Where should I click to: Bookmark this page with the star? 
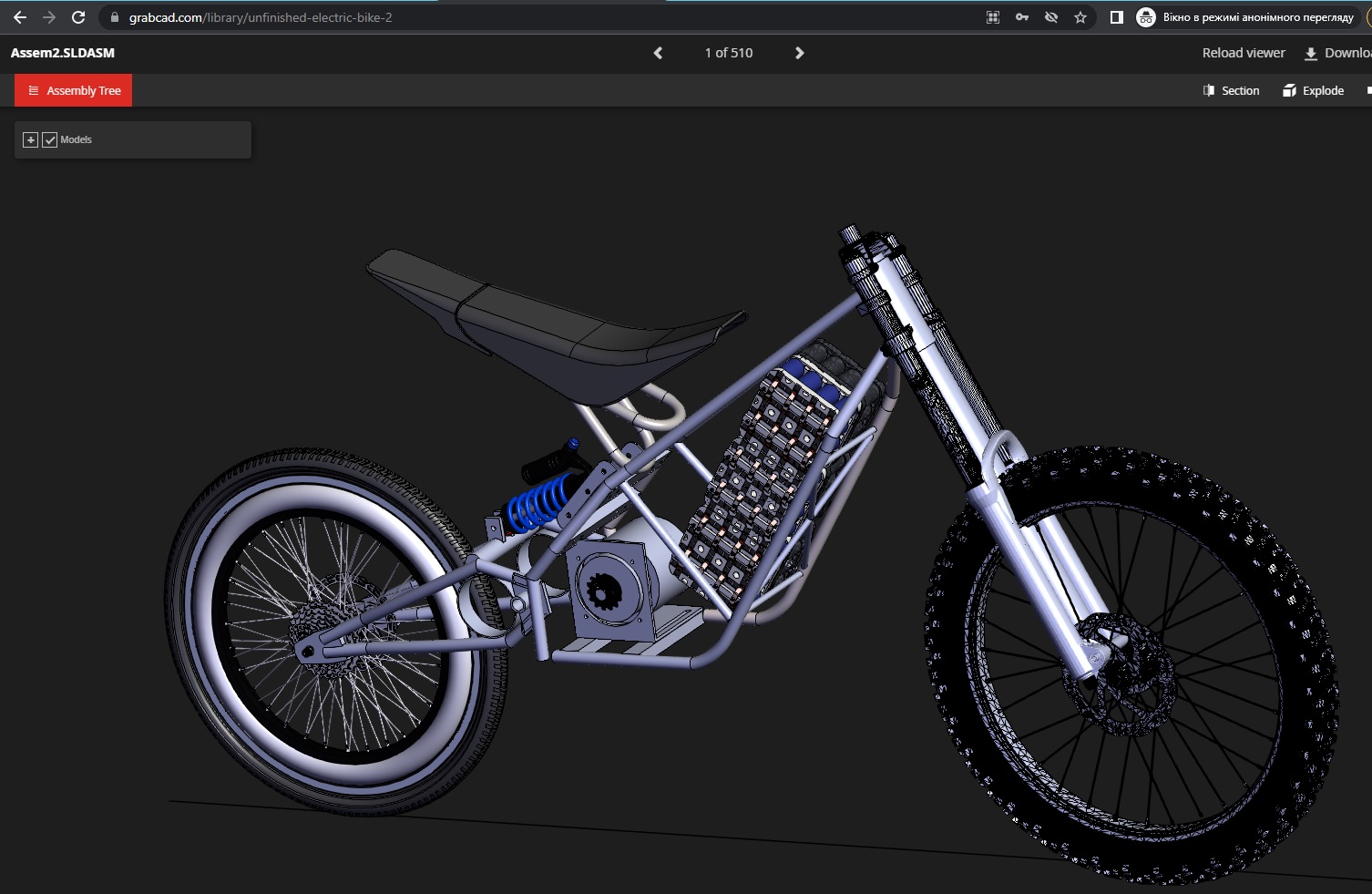pyautogui.click(x=1080, y=17)
